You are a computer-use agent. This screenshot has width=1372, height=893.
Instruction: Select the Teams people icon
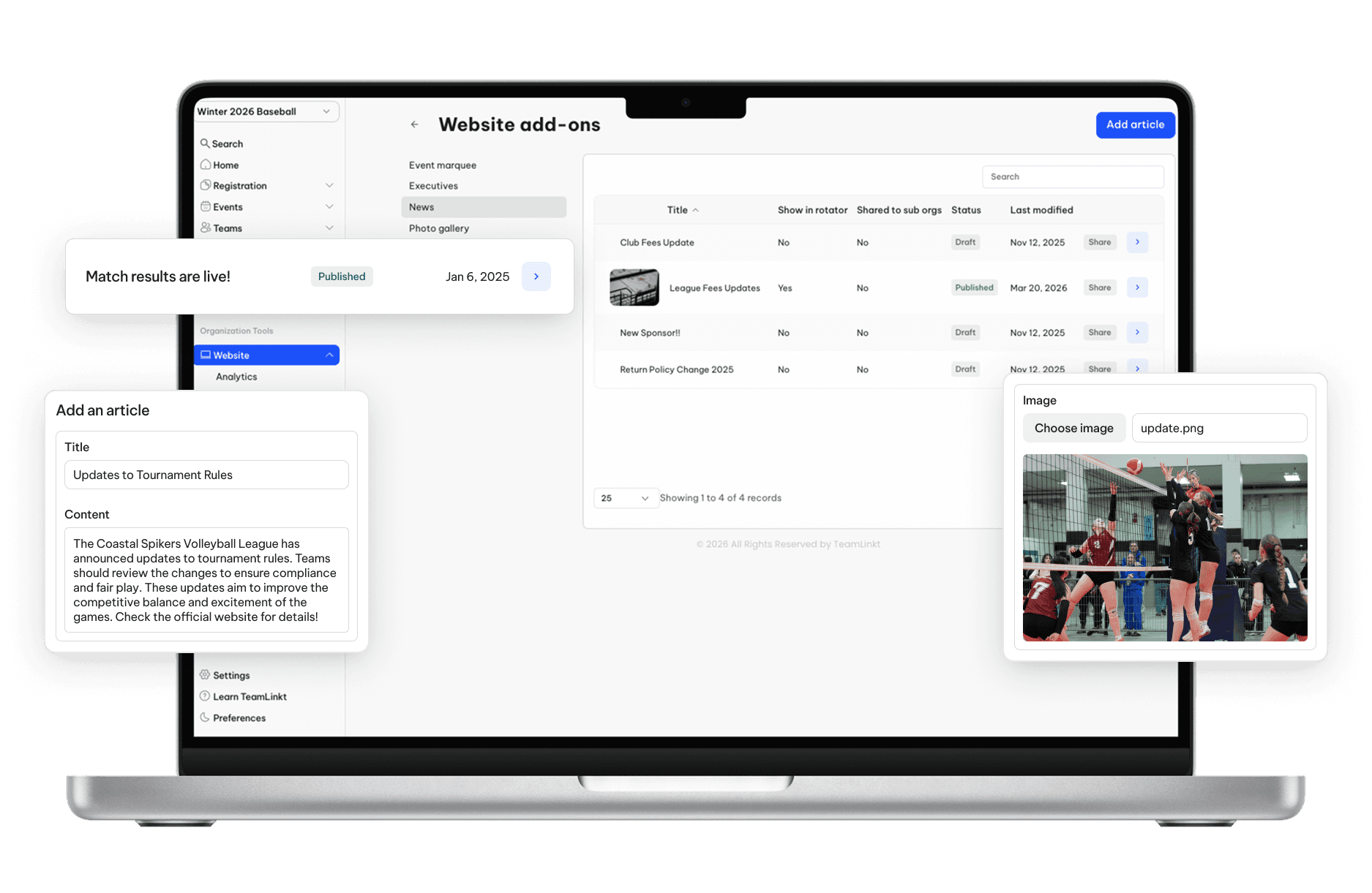[206, 227]
